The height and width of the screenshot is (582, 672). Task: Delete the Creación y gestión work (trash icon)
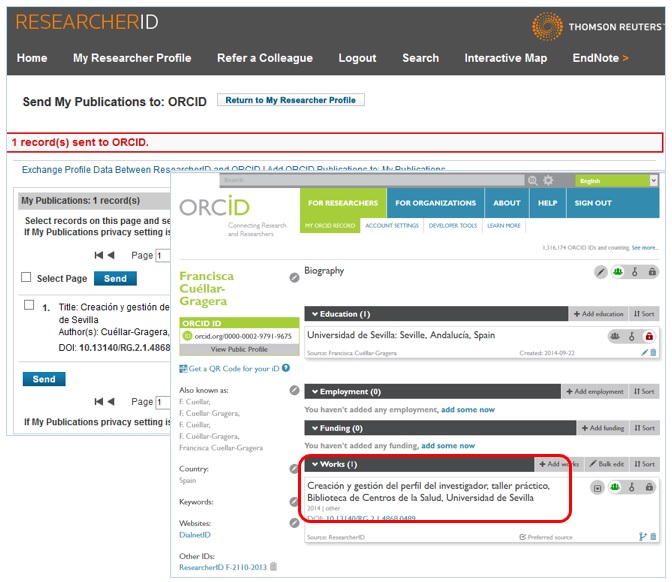653,536
